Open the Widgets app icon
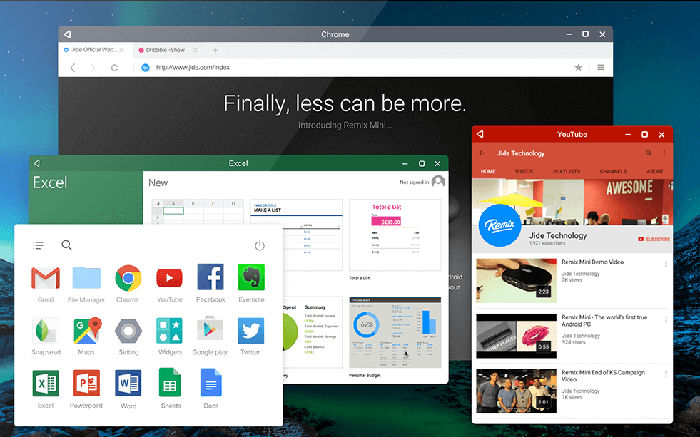Viewport: 700px width, 437px height. (x=170, y=331)
